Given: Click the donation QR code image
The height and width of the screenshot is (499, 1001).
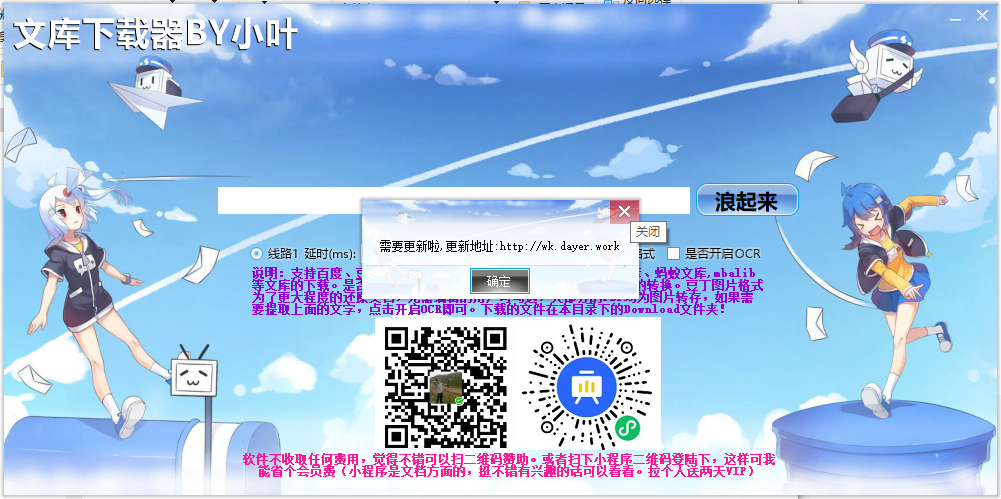Looking at the screenshot, I should (x=446, y=387).
